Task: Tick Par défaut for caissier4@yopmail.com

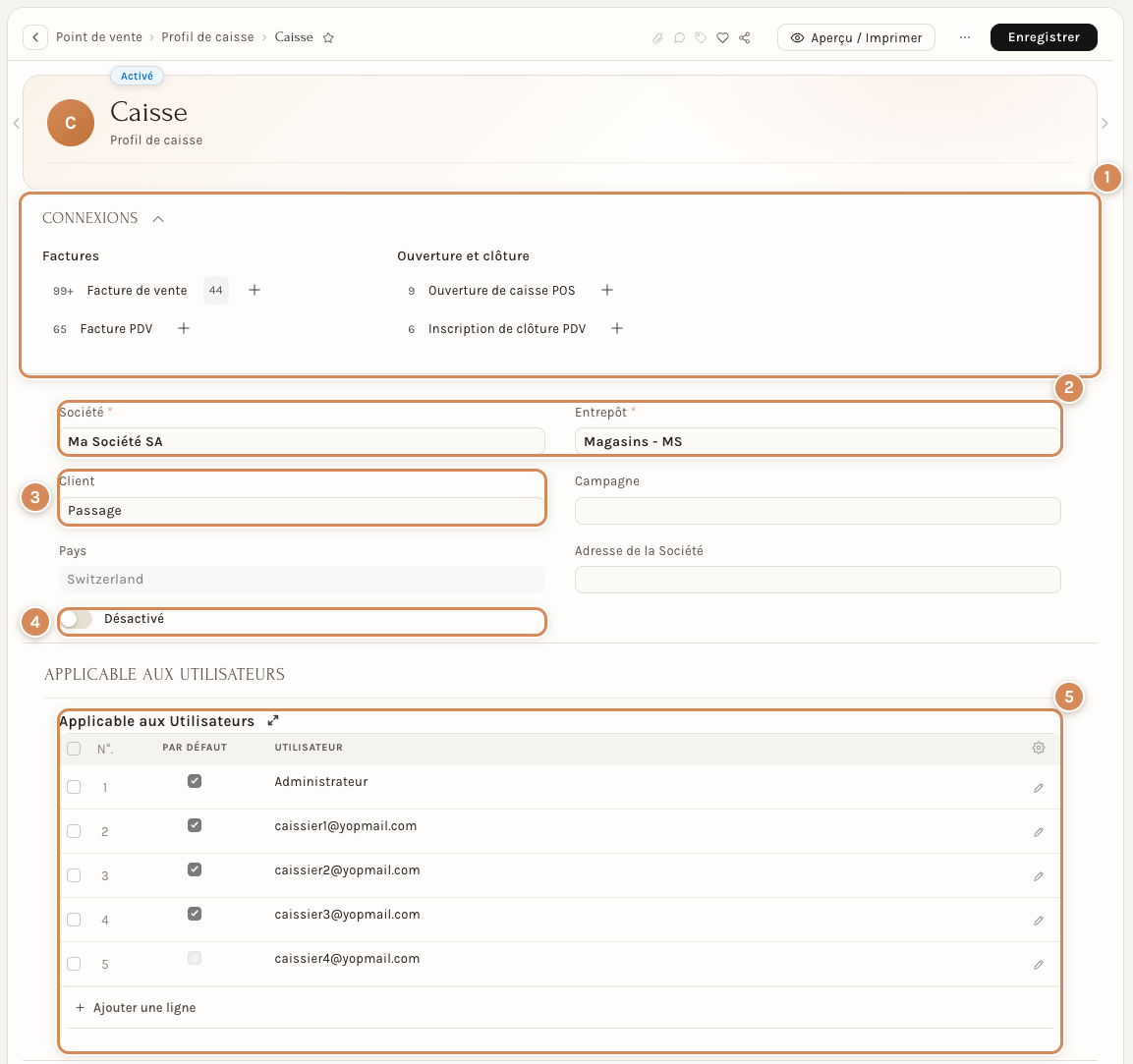Action: pos(195,959)
